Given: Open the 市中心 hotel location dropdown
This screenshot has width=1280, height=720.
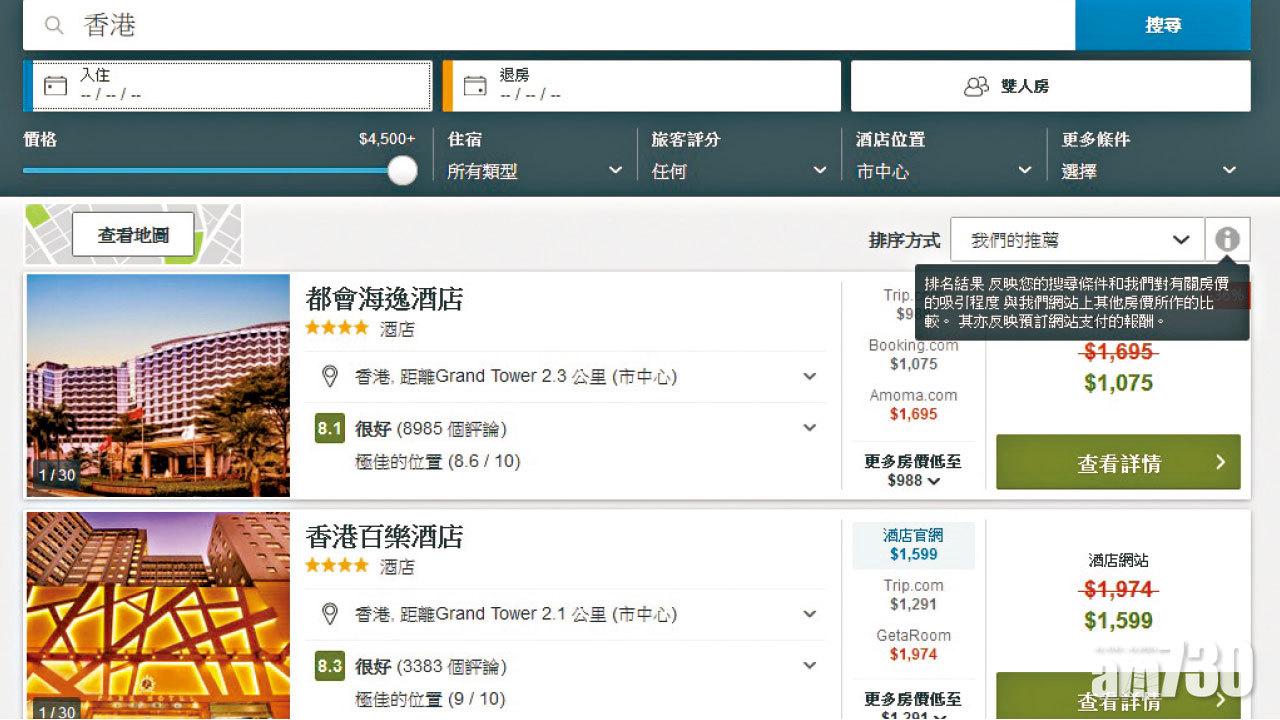Looking at the screenshot, I should pyautogui.click(x=940, y=170).
